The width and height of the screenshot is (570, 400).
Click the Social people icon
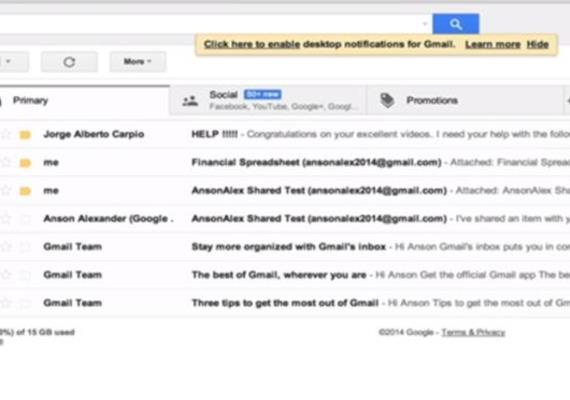[190, 101]
